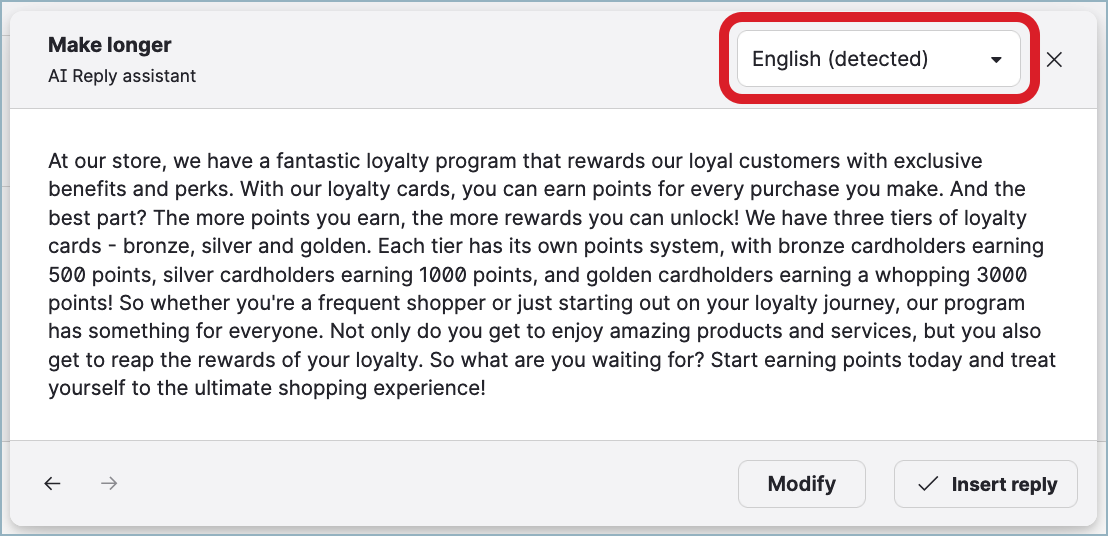Click the number 3000 in the reply

pos(1000,274)
